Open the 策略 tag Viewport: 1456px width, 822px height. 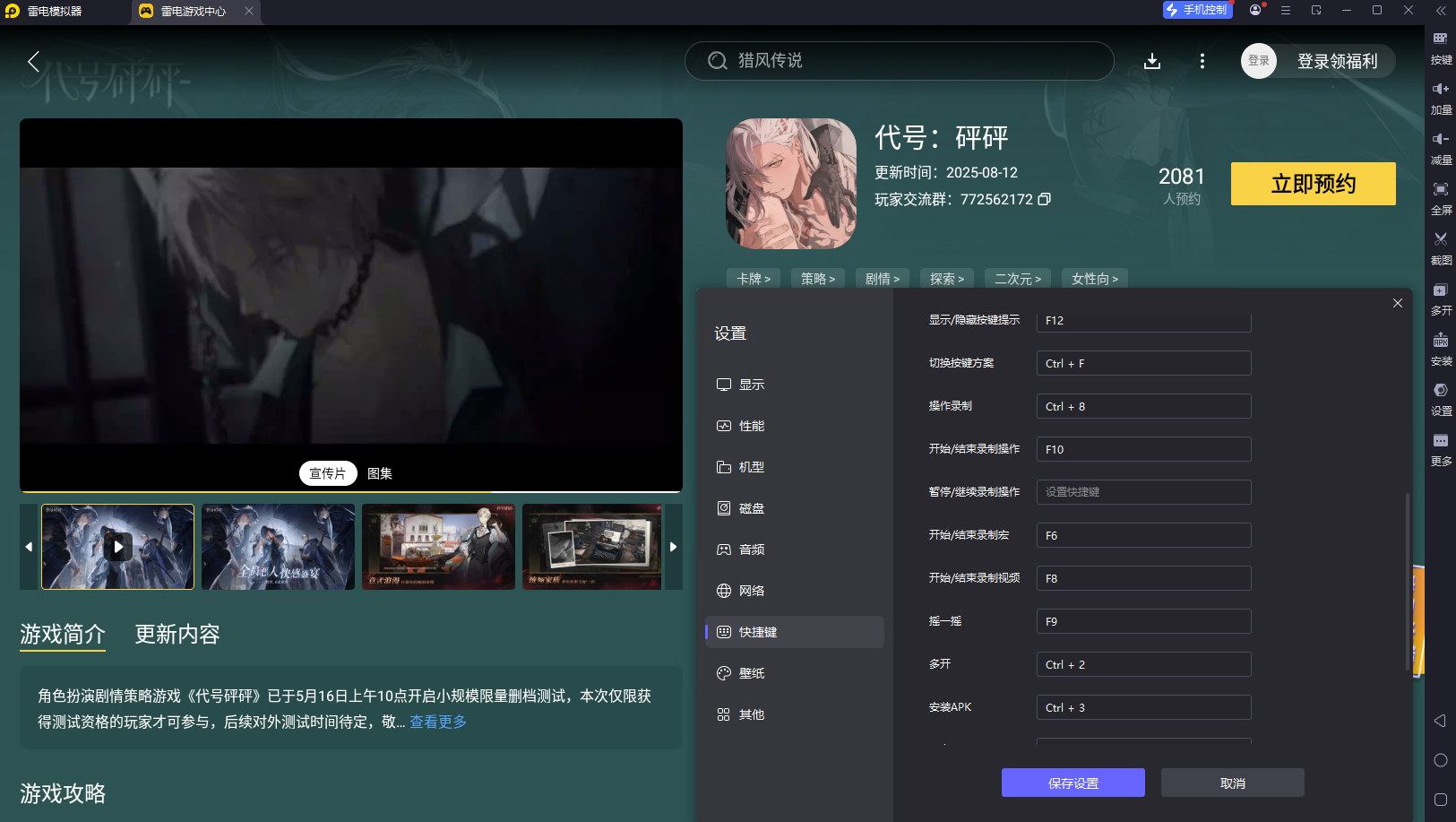[x=818, y=279]
